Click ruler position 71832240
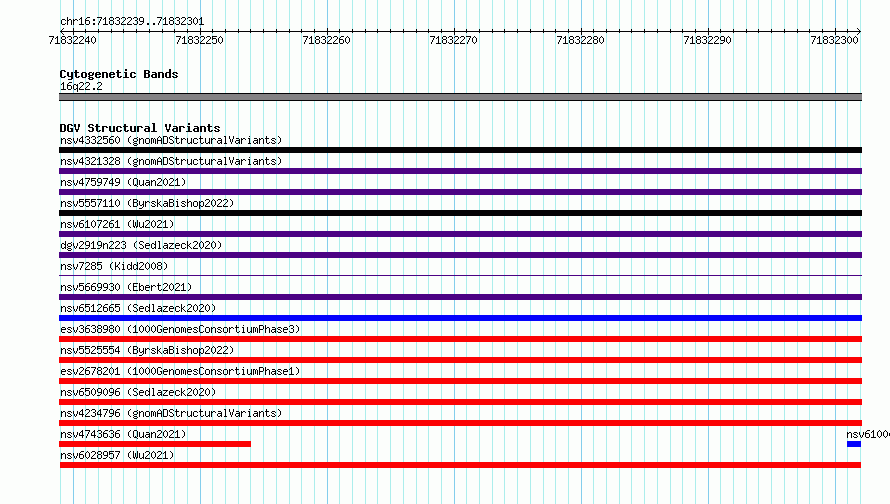The width and height of the screenshot is (890, 504). coord(73,40)
